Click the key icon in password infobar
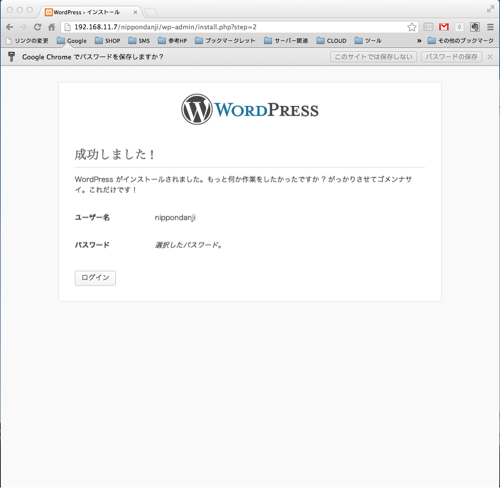This screenshot has width=500, height=488. coord(11,57)
